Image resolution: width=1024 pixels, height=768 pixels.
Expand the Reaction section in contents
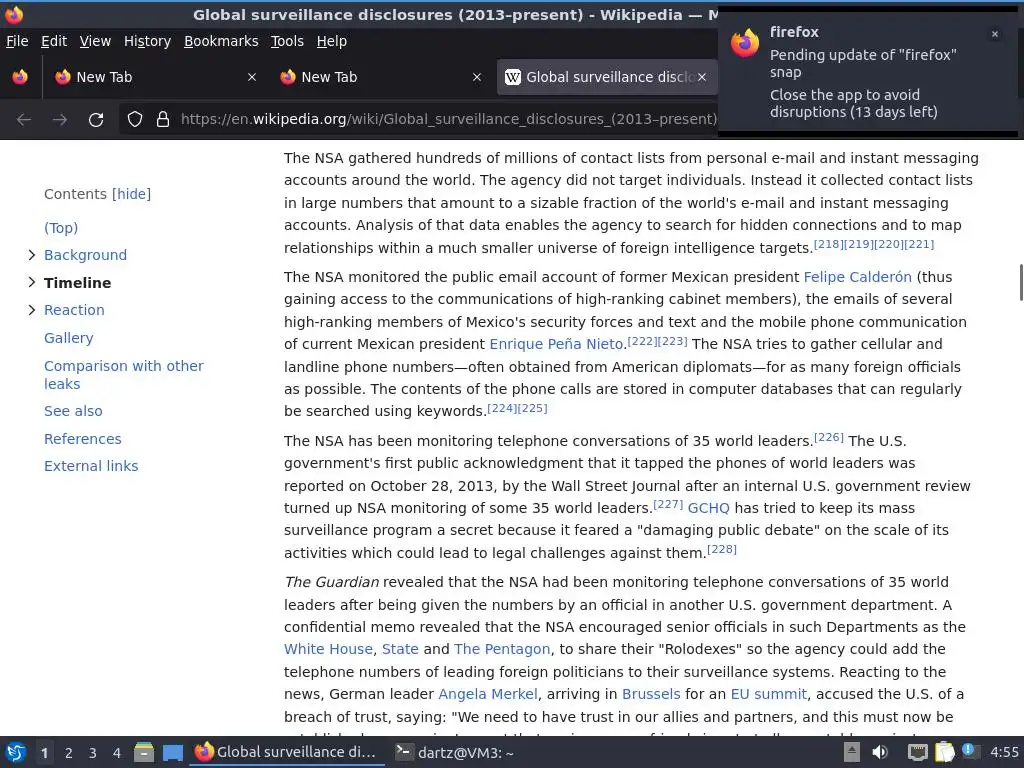click(x=31, y=310)
